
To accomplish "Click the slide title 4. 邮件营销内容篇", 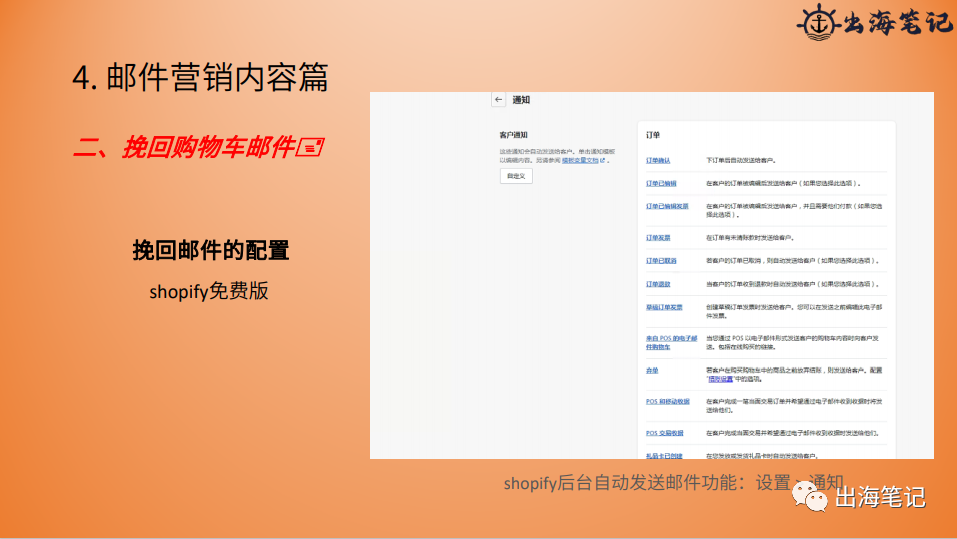I will click(x=201, y=78).
